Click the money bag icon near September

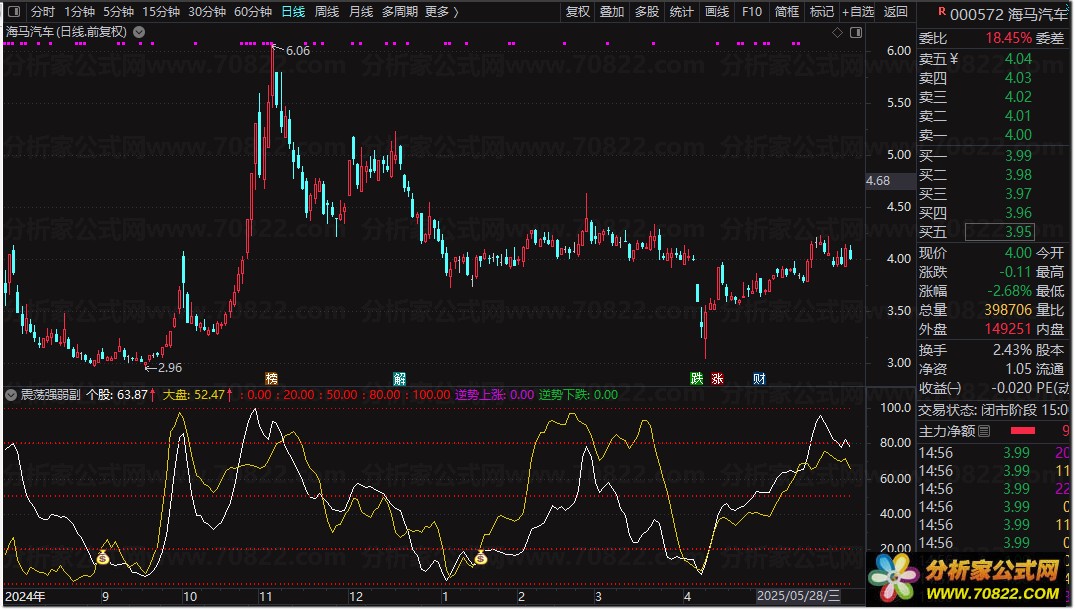(103, 558)
